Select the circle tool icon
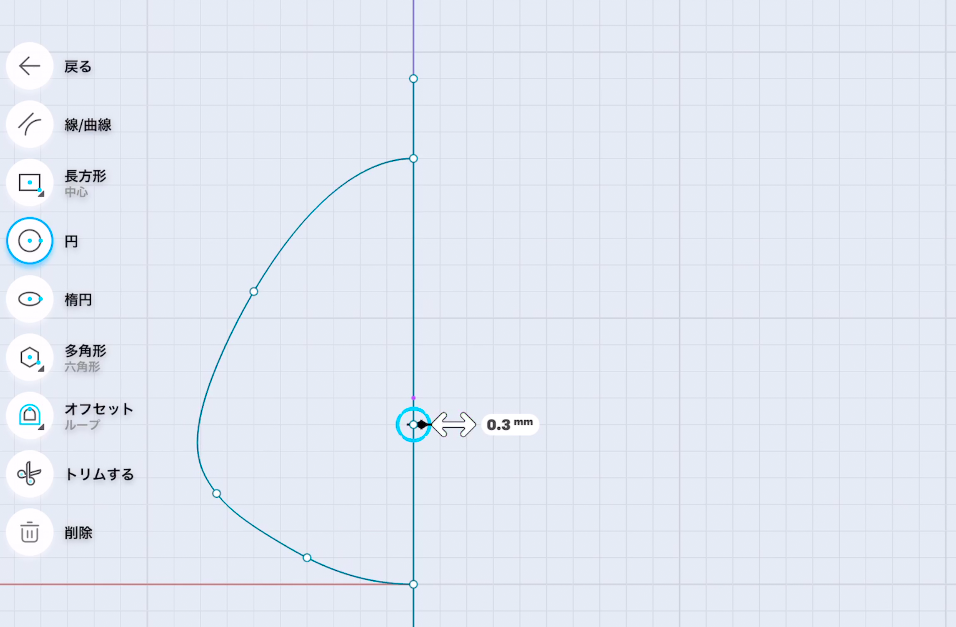 29,241
